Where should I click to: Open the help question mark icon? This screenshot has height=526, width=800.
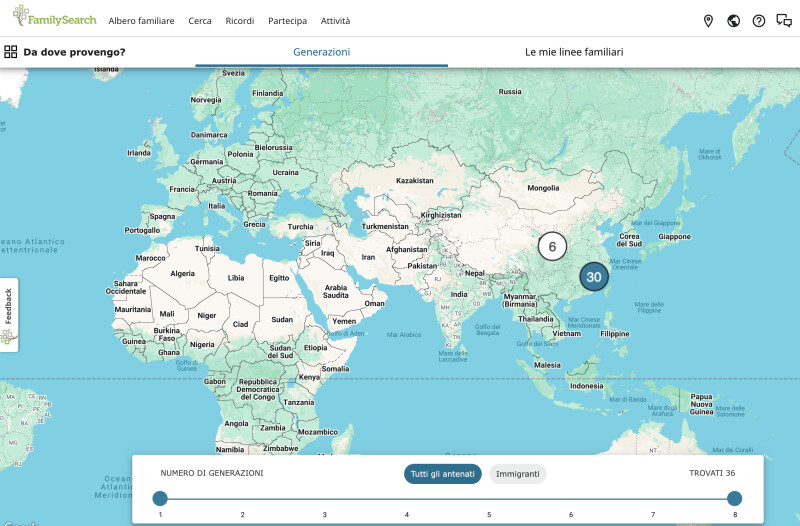(759, 21)
